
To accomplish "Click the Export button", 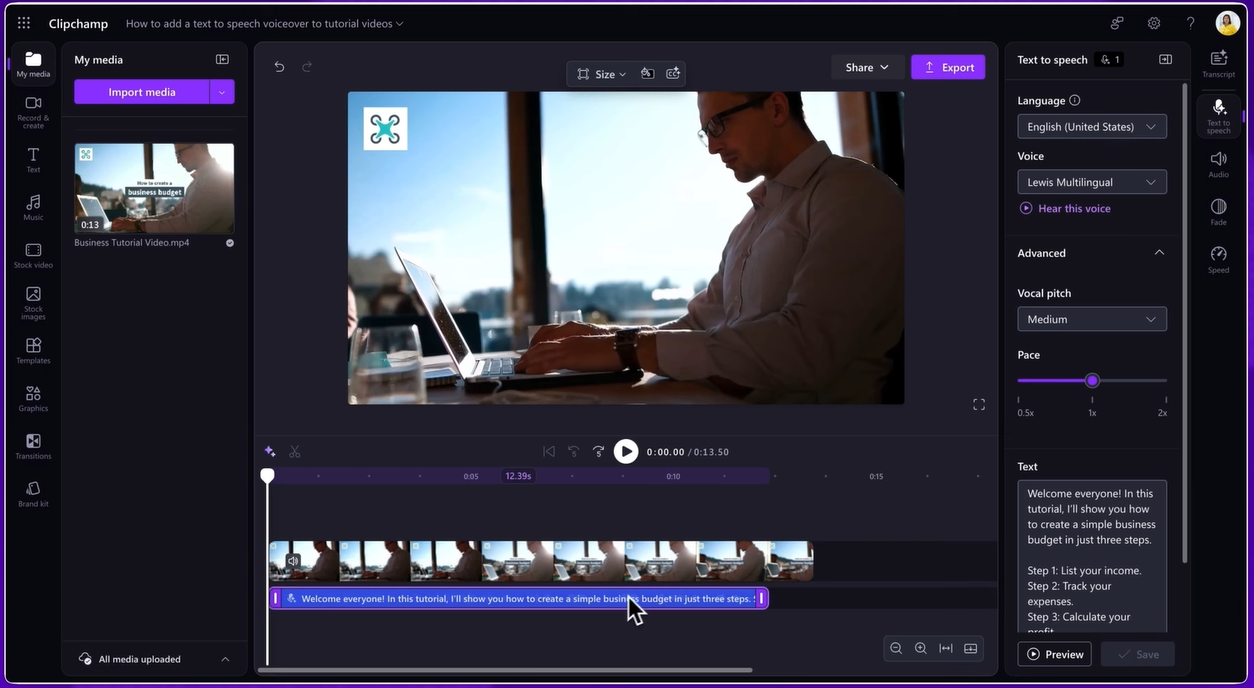I will pos(947,67).
